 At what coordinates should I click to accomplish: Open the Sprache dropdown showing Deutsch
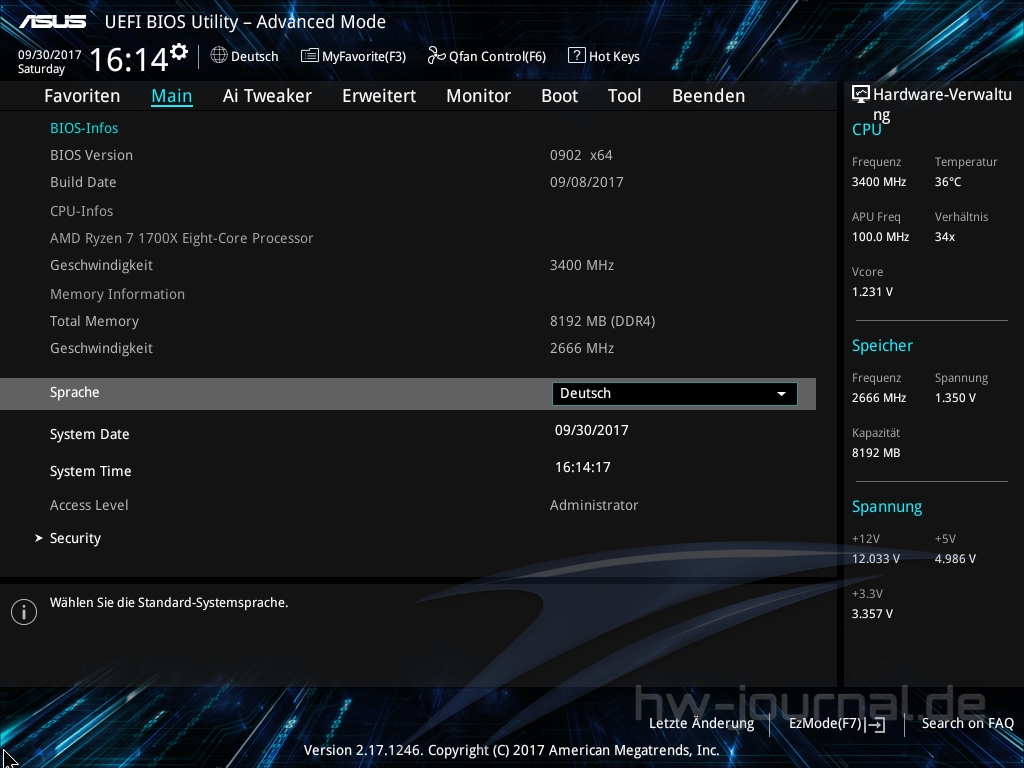(675, 394)
